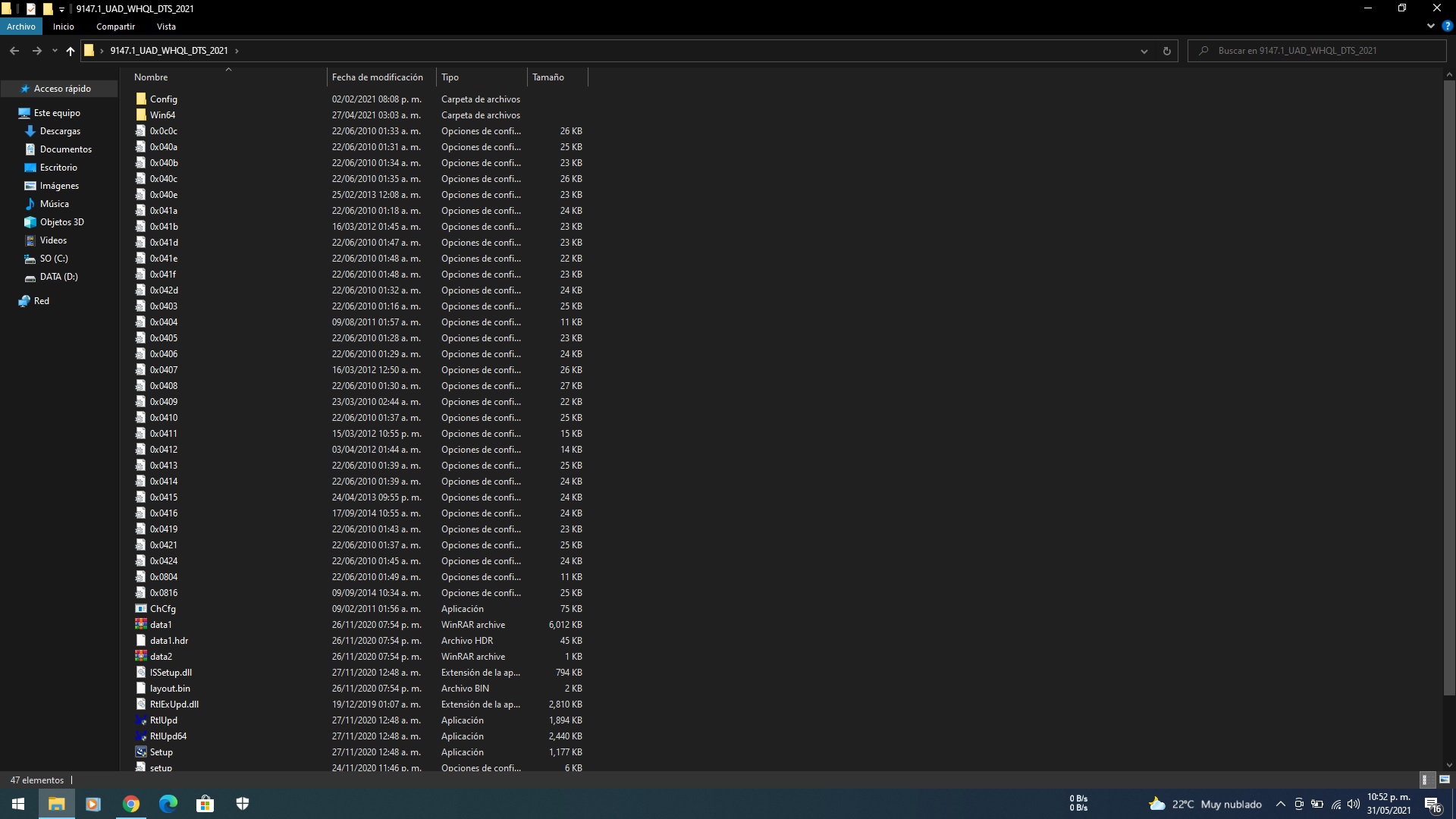Select the 0x0816 config file
This screenshot has width=1456, height=819.
[x=359, y=593]
